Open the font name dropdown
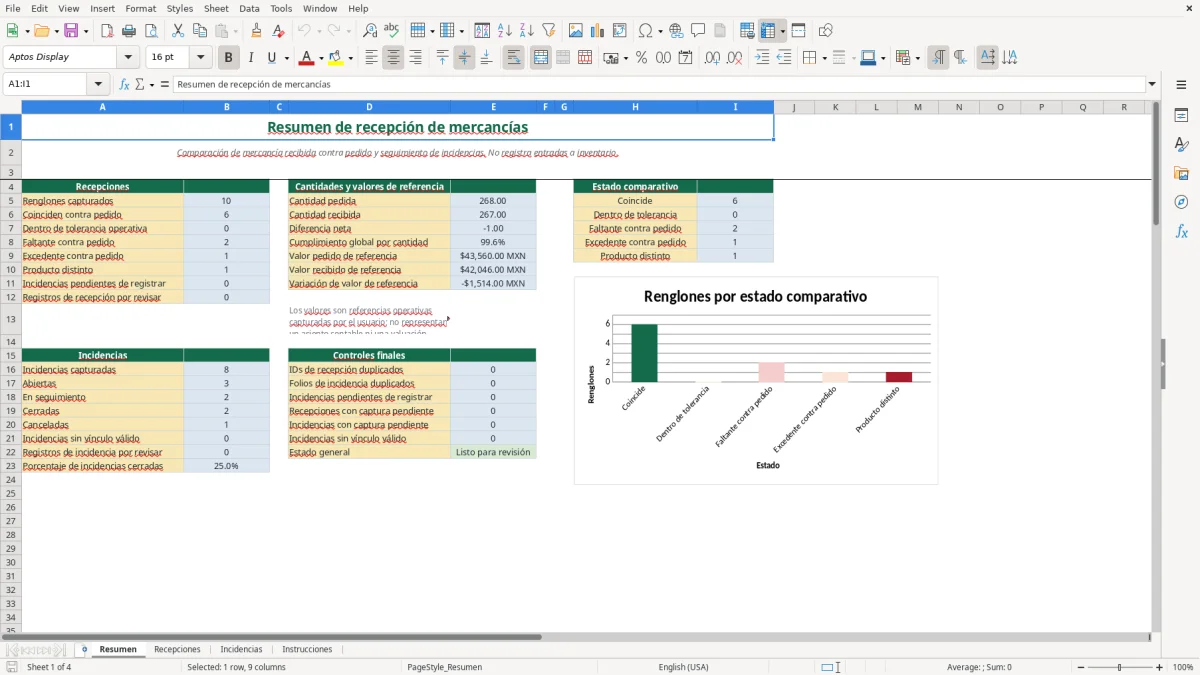Viewport: 1200px width, 675px height. point(128,57)
